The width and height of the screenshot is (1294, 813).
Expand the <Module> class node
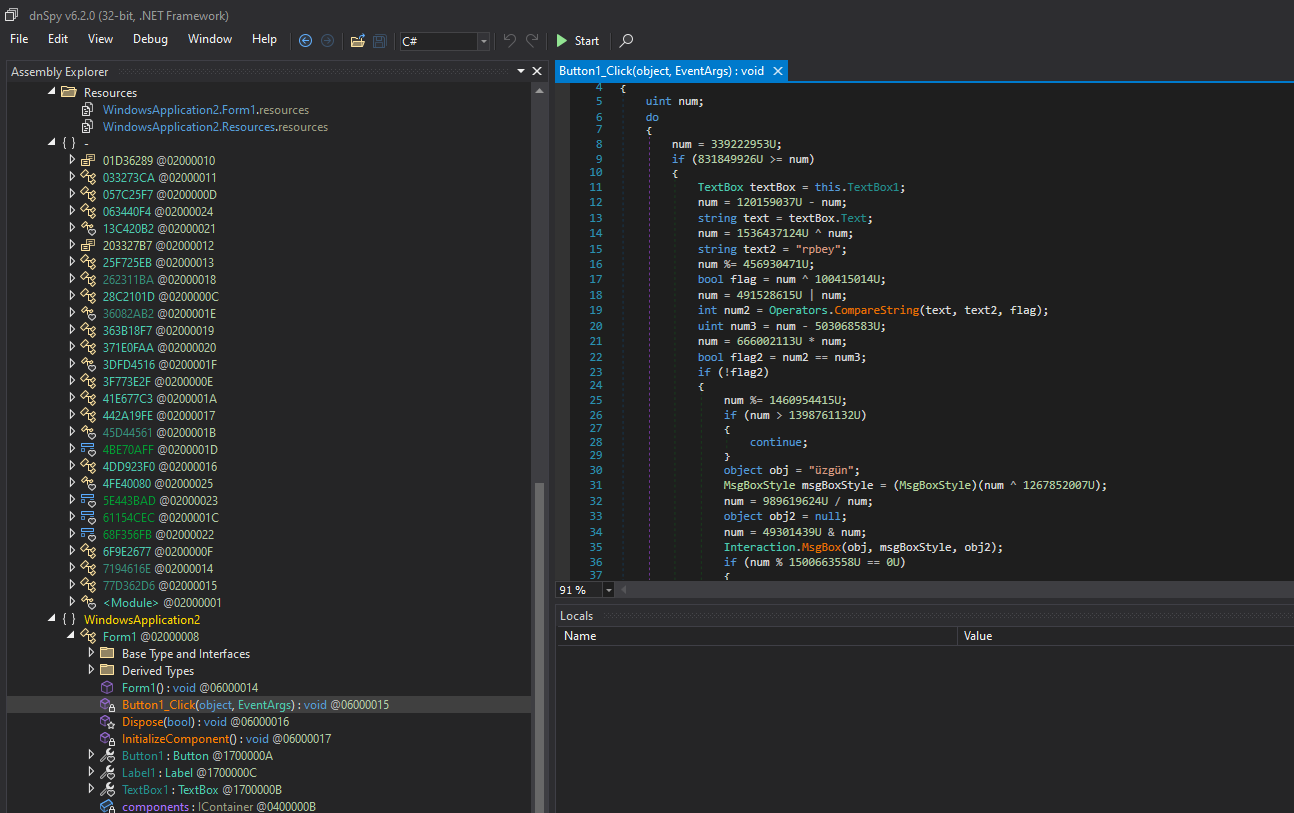pyautogui.click(x=71, y=602)
